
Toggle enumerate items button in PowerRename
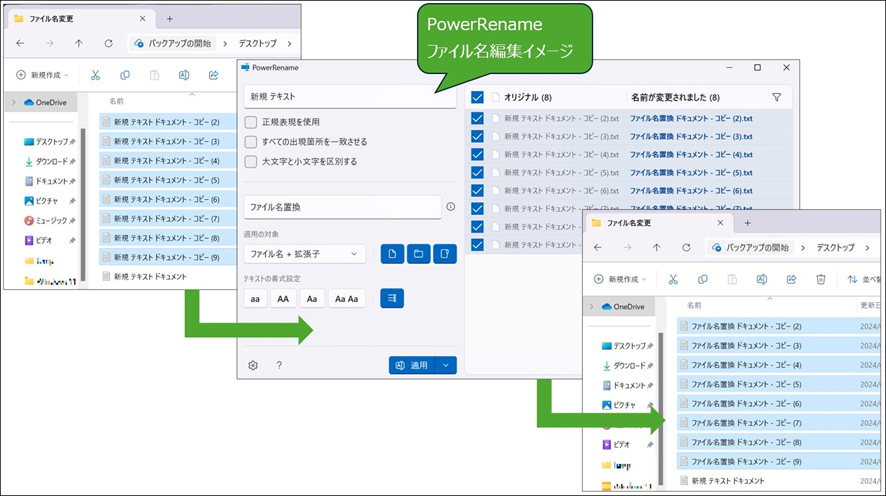392,298
